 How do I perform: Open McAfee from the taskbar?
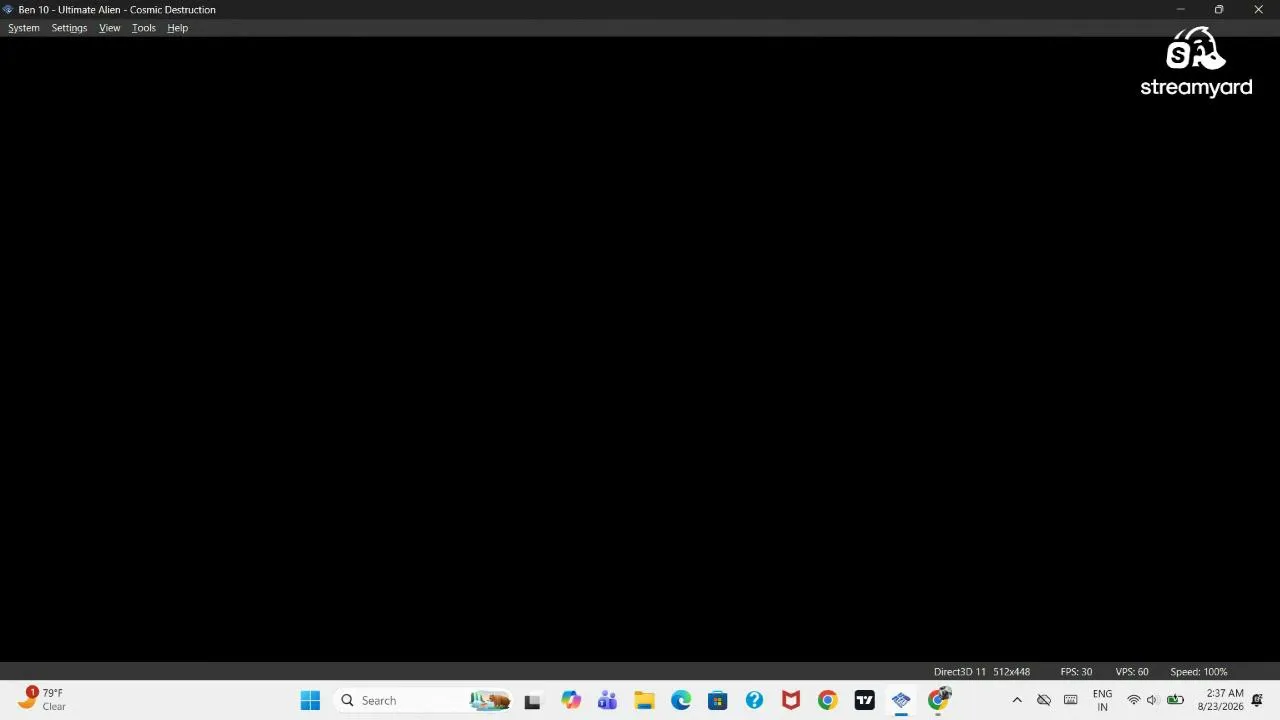[x=791, y=701]
